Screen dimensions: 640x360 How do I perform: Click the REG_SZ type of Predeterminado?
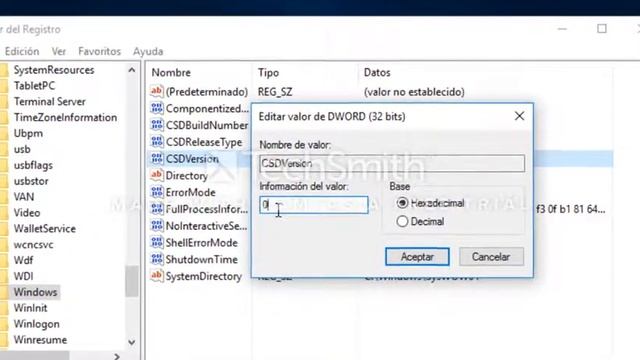tap(275, 92)
